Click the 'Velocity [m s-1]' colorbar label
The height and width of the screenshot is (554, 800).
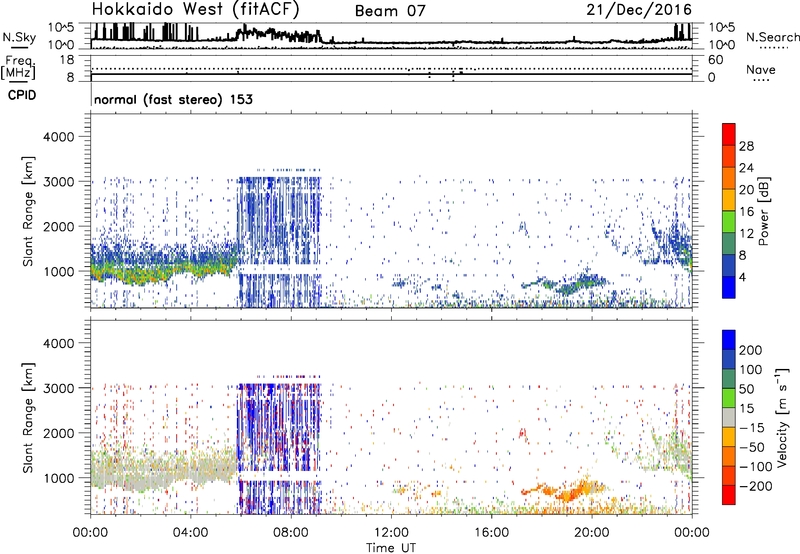(782, 417)
